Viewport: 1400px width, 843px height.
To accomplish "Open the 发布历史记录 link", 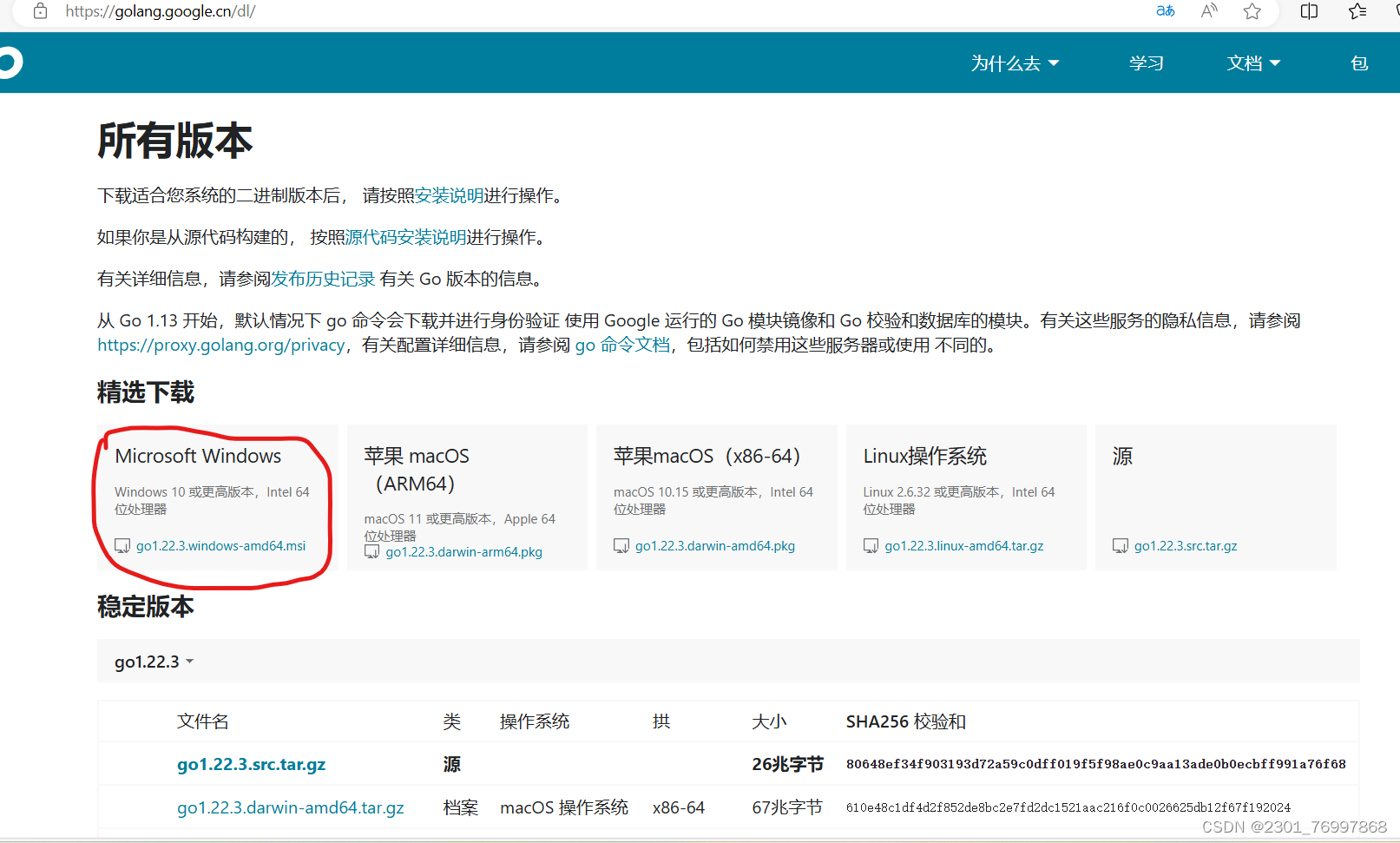I will [x=322, y=279].
